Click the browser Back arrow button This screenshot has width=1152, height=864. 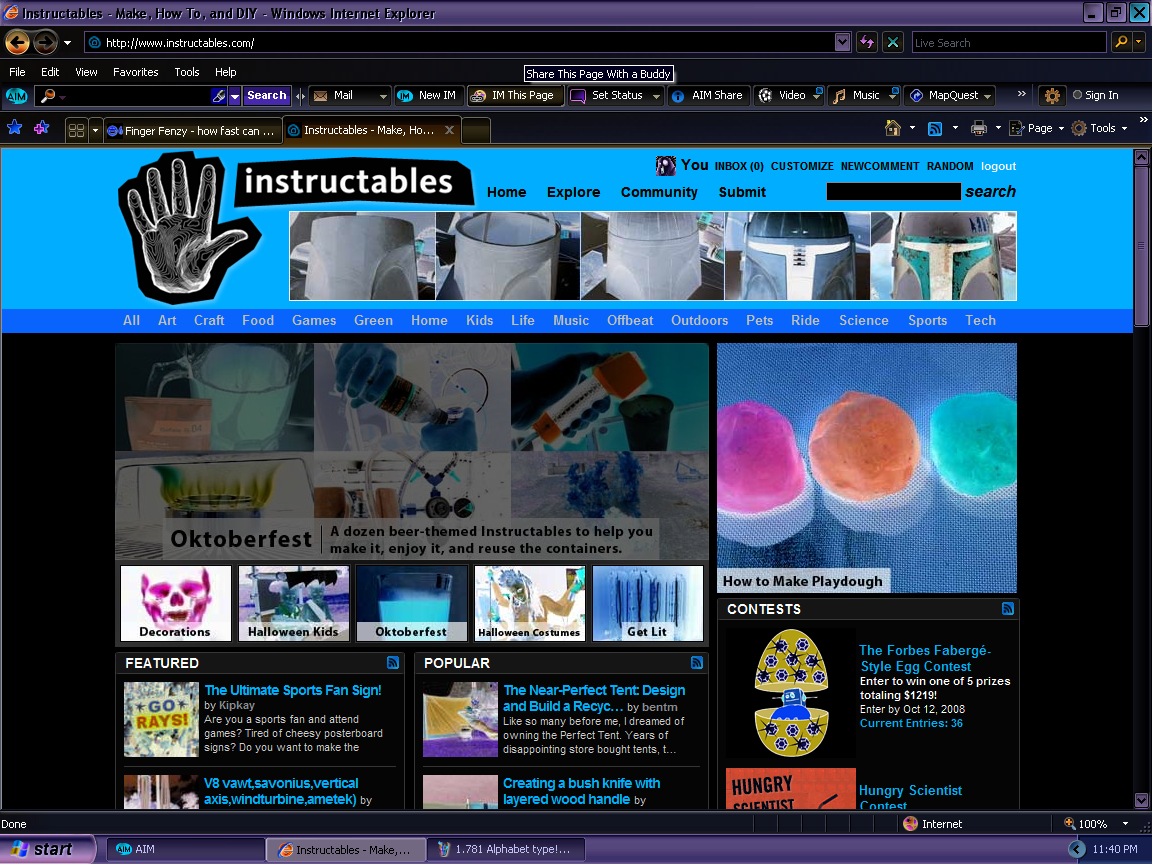coord(18,43)
